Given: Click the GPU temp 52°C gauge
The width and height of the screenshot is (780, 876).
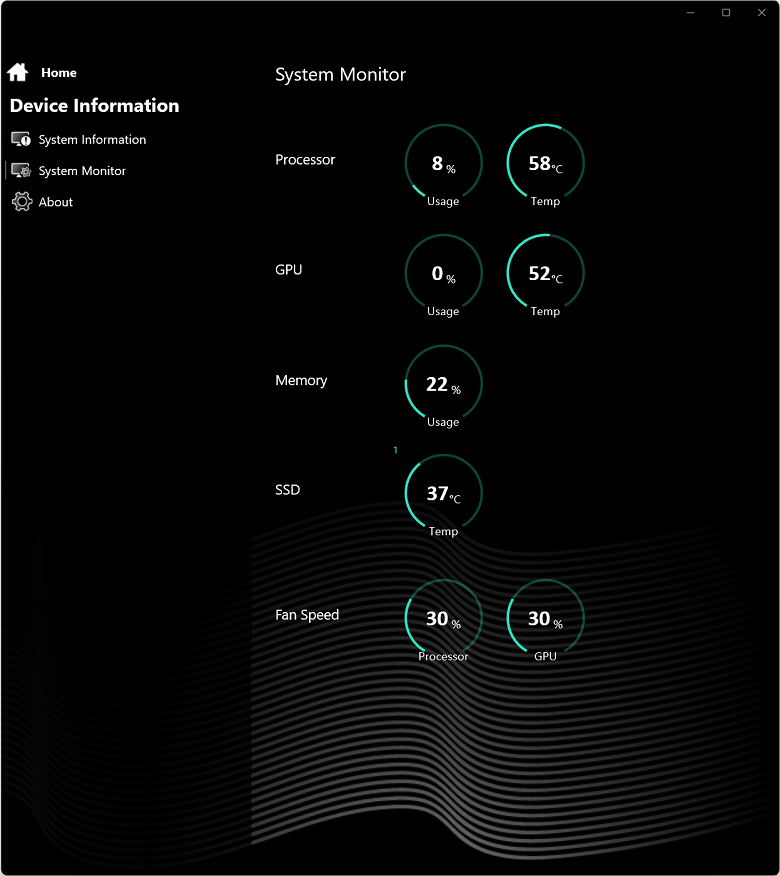Looking at the screenshot, I should tap(545, 273).
